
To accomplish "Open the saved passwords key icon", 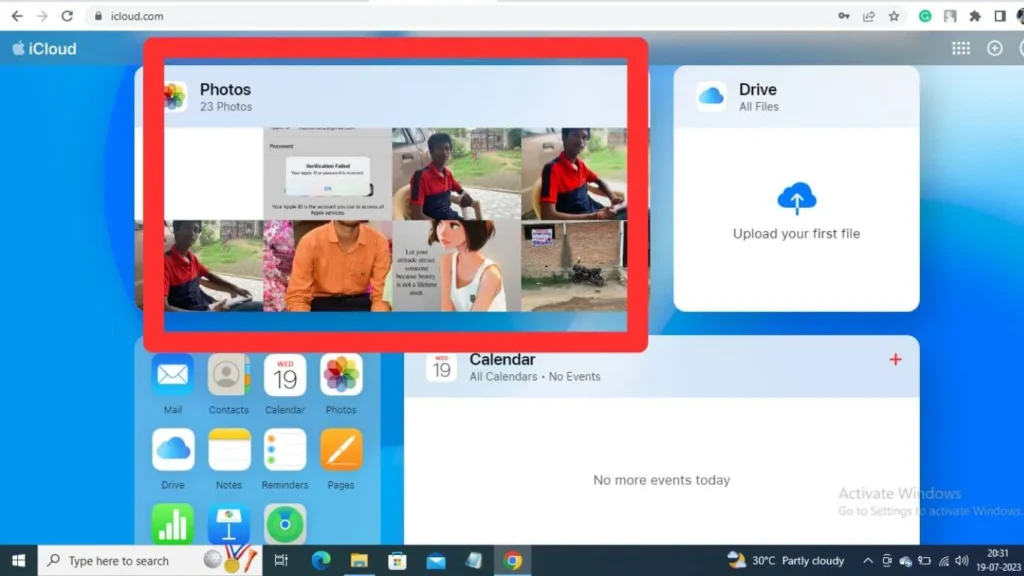I will click(x=844, y=16).
